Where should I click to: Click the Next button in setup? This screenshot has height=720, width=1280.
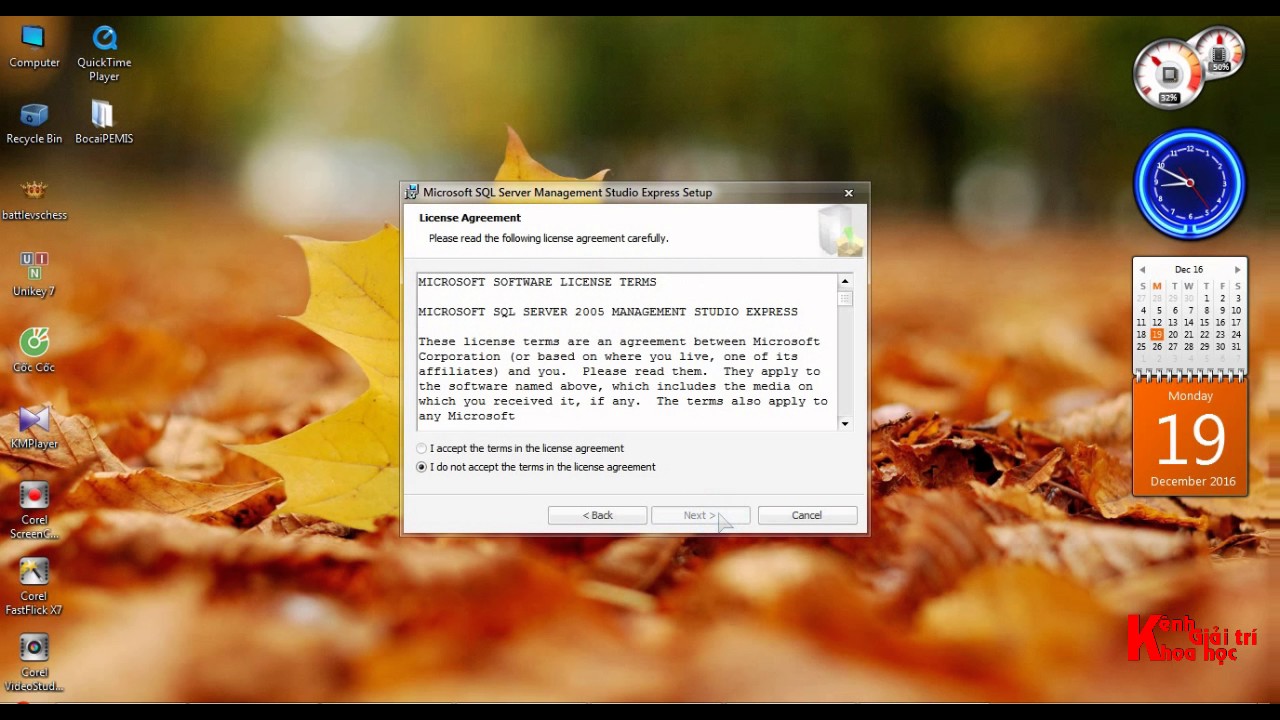coord(700,515)
